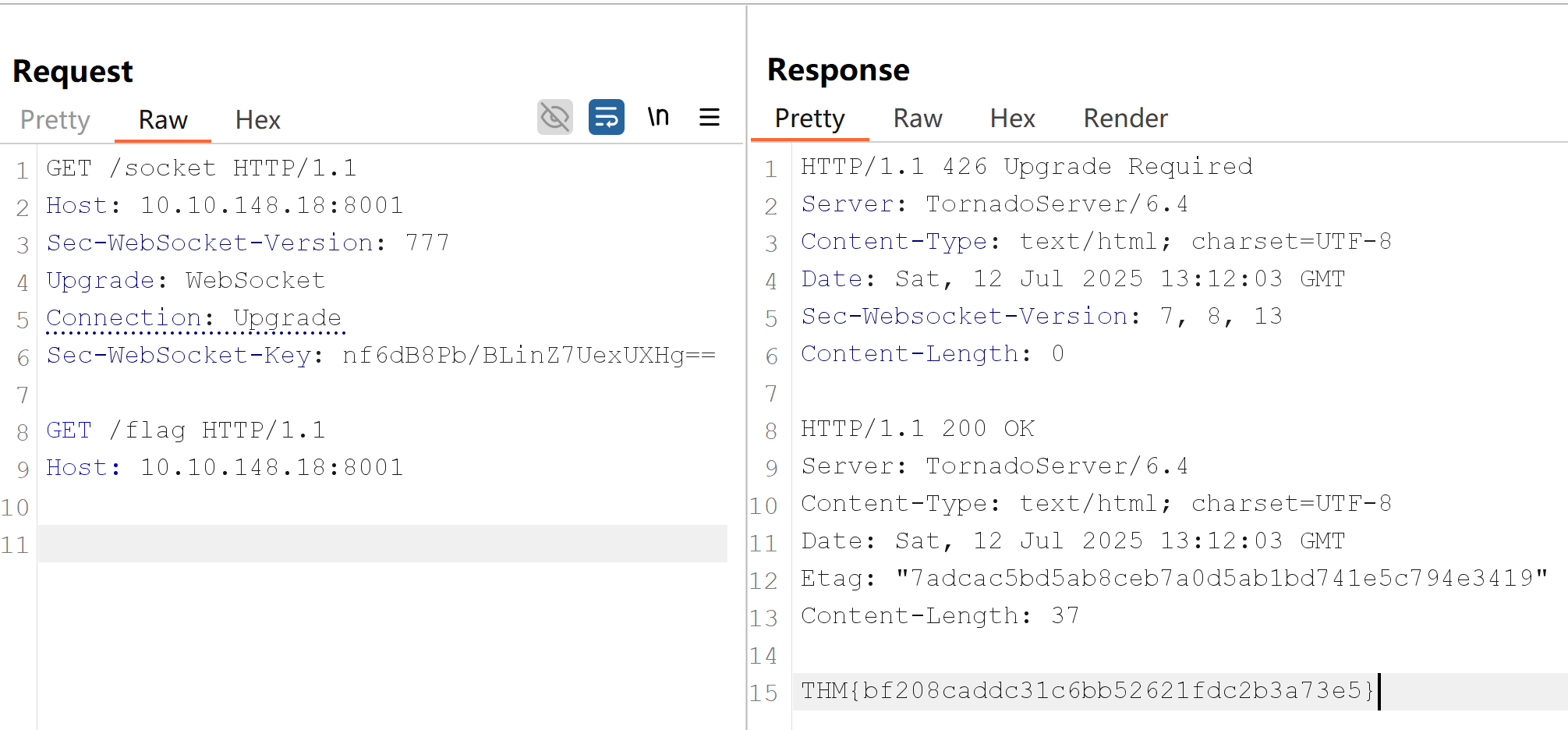Click the bold Request heading
Image resolution: width=1568 pixels, height=730 pixels.
[x=73, y=70]
